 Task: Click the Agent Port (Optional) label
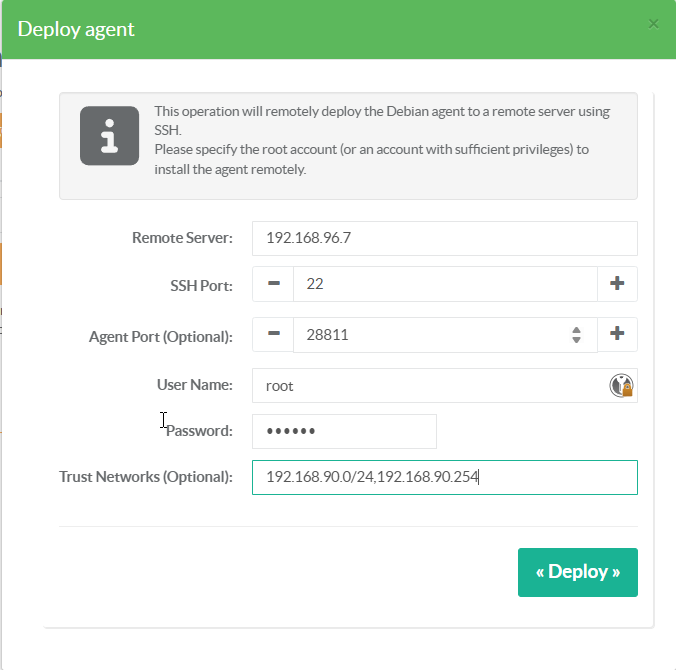pos(160,336)
